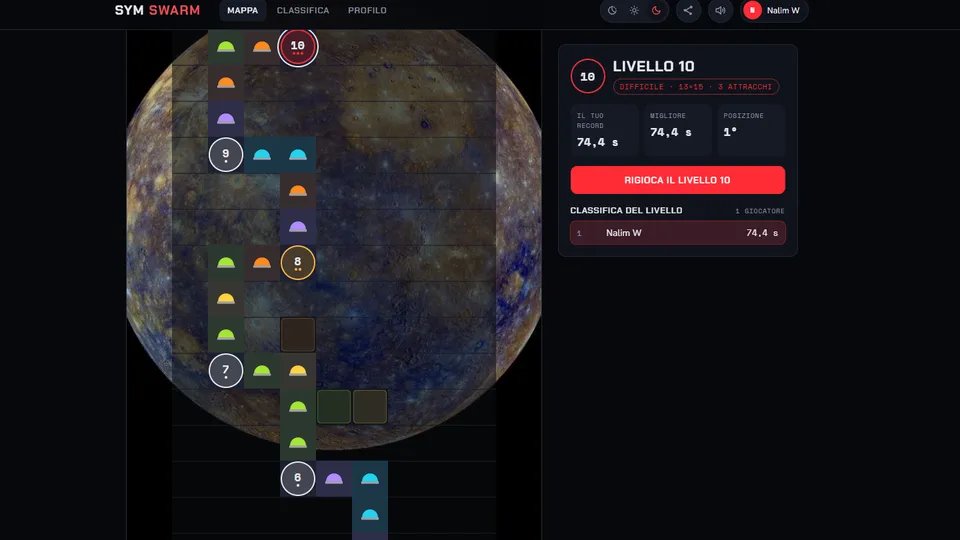
Task: Open the Nalim W user avatar menu
Action: [774, 10]
